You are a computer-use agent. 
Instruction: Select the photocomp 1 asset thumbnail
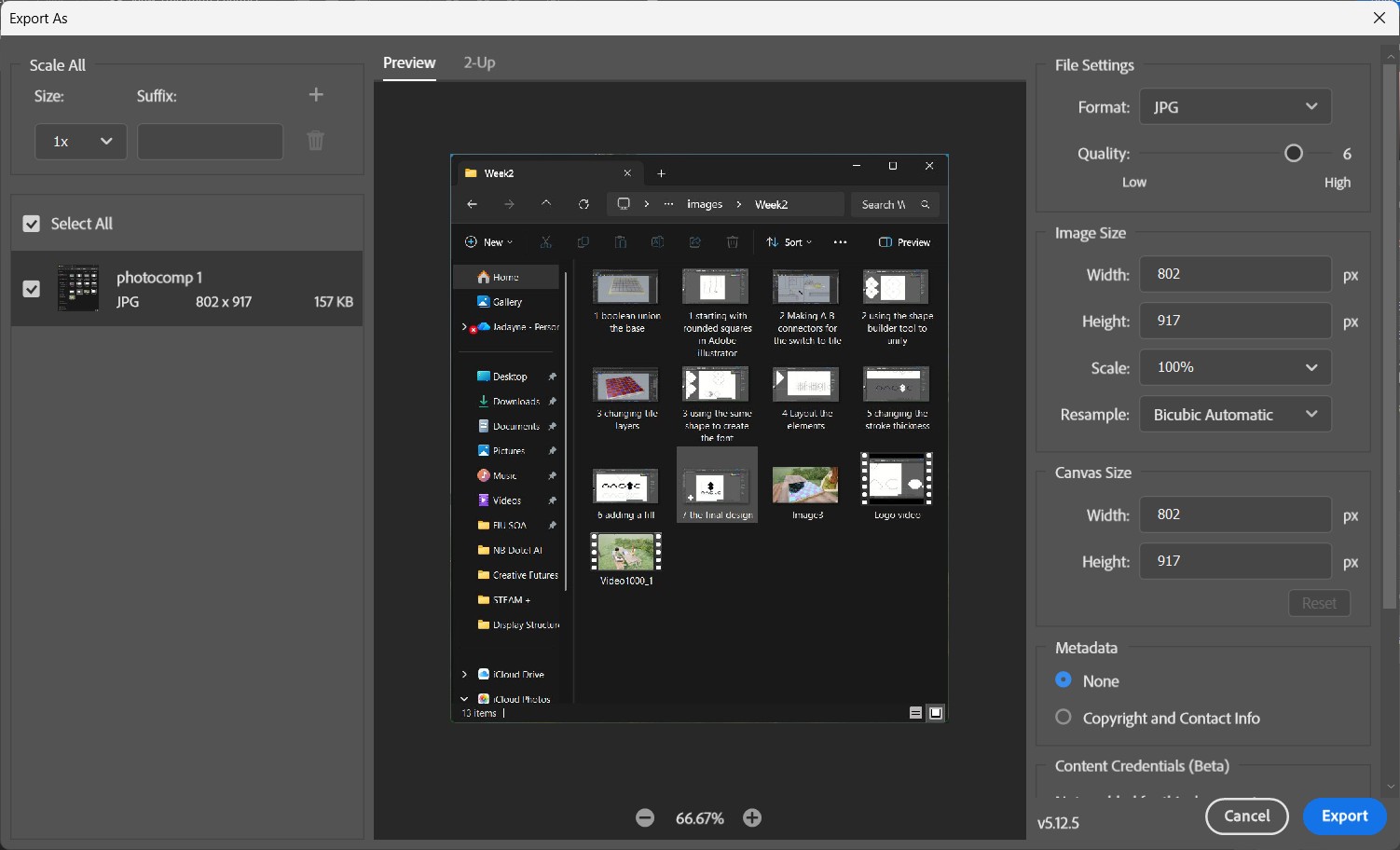[78, 288]
